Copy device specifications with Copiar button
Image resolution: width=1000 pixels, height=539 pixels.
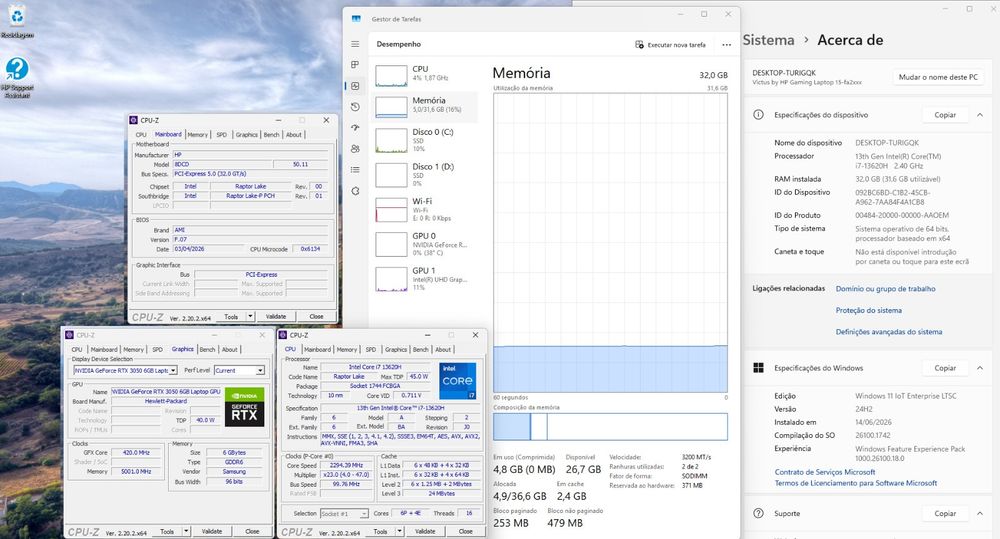point(945,115)
